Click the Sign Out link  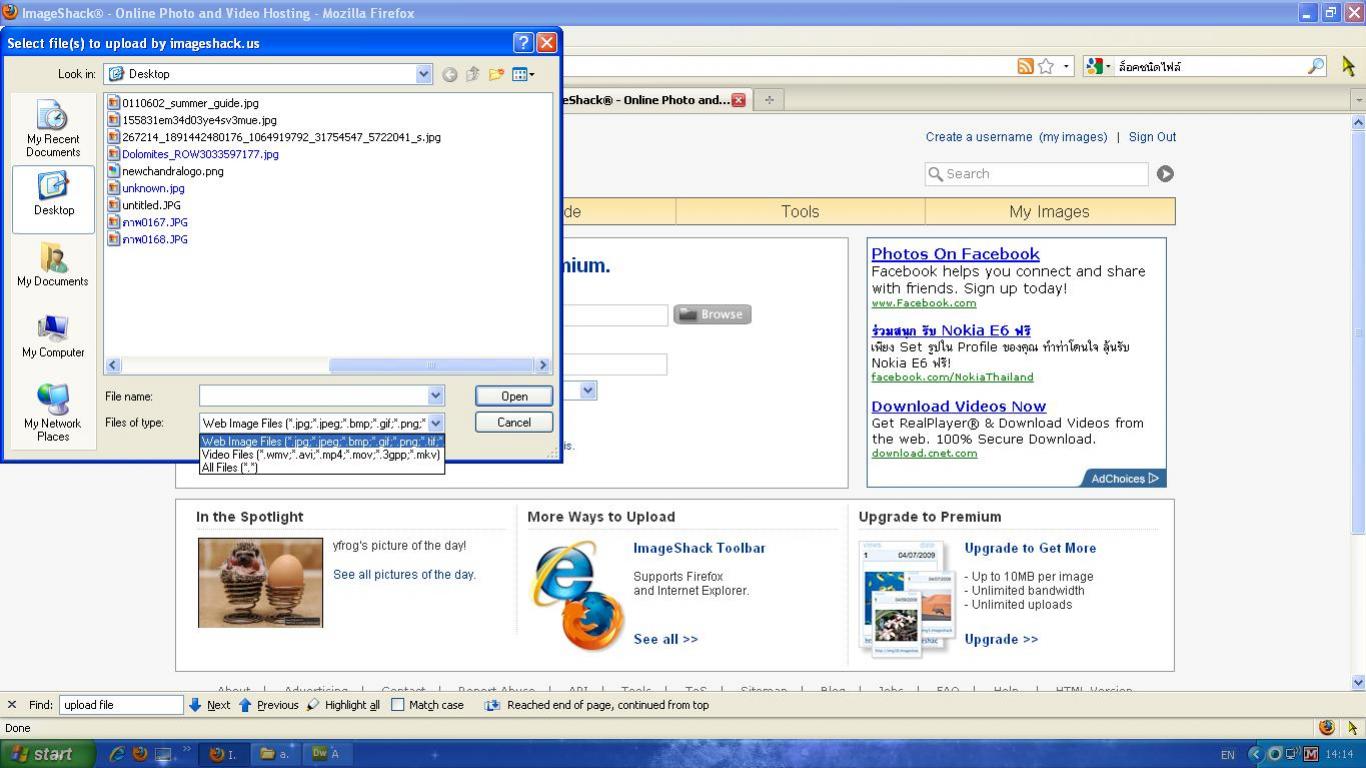coord(1152,137)
